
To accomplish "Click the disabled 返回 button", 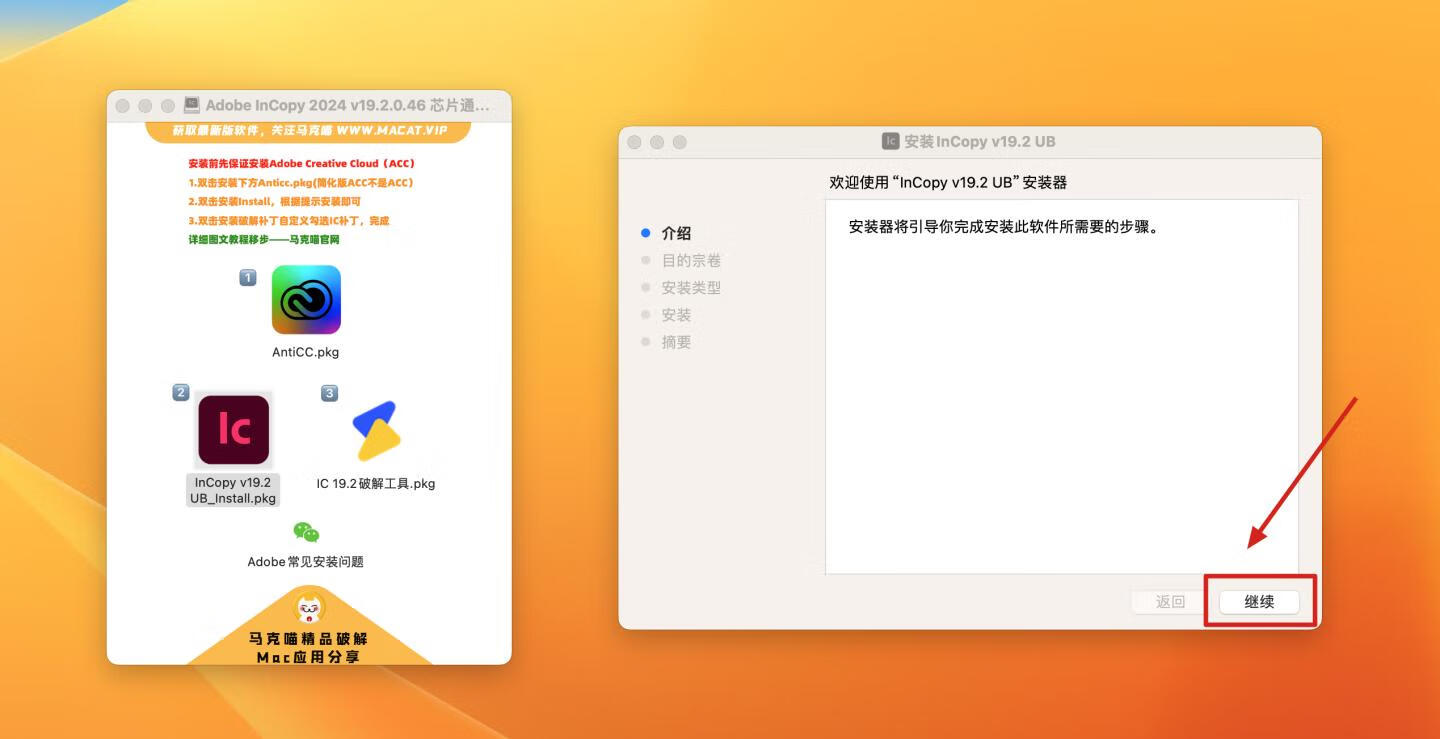I will tap(1170, 602).
